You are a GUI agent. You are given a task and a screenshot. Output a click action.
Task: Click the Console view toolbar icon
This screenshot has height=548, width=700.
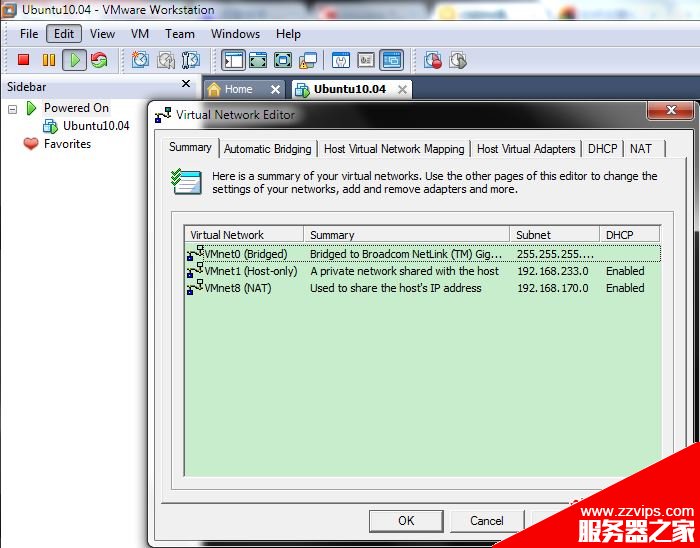[392, 60]
